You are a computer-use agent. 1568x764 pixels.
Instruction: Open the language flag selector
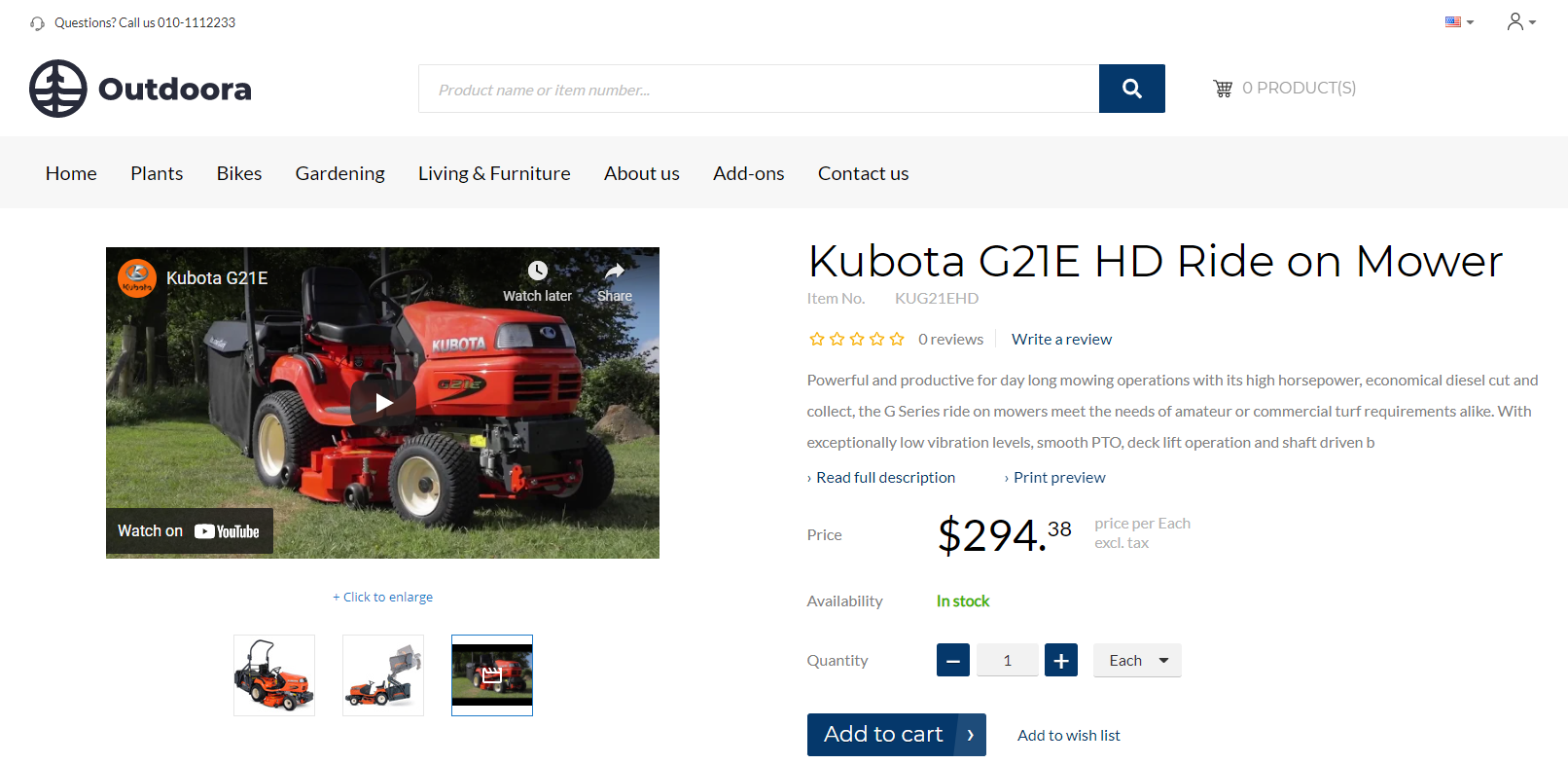point(1459,21)
